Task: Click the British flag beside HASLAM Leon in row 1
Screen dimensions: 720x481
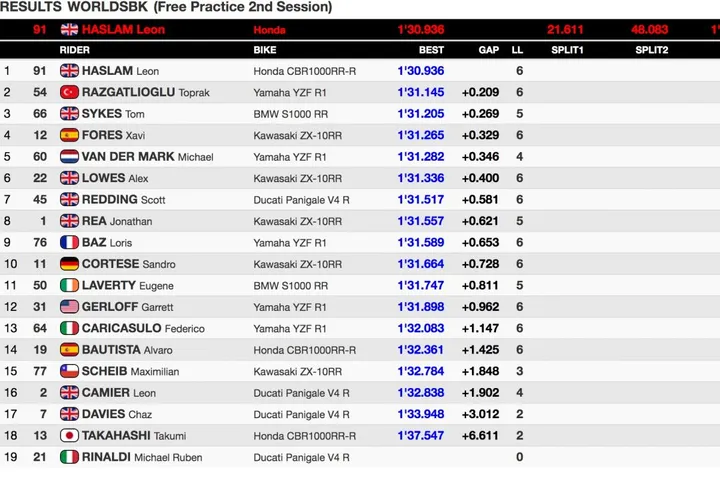Action: [x=69, y=71]
